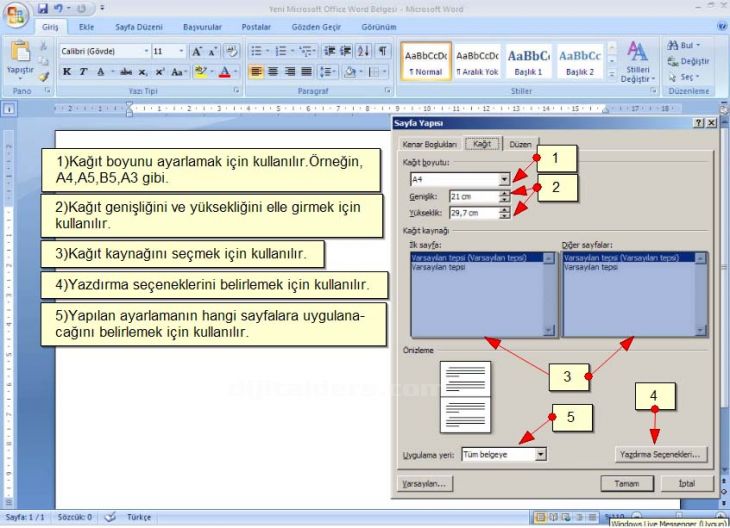Click the Yükseklik 29,7 cm input field

pos(474,213)
